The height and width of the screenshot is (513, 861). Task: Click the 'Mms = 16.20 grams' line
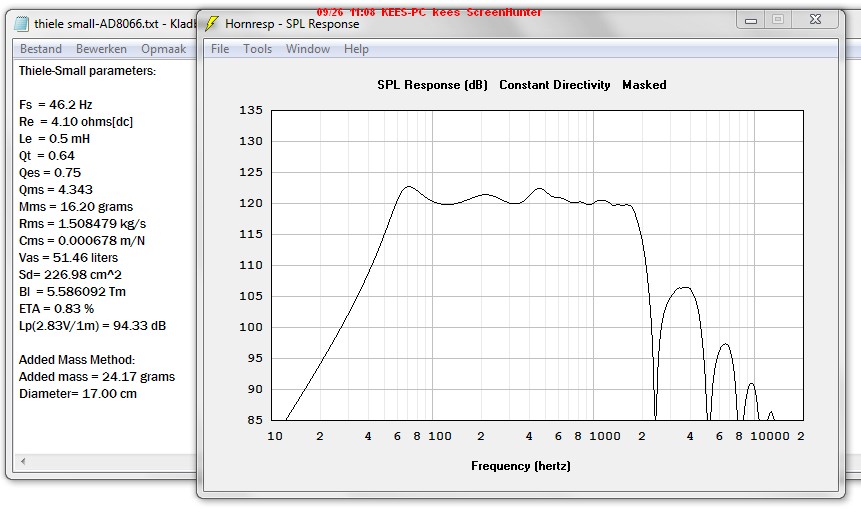76,207
